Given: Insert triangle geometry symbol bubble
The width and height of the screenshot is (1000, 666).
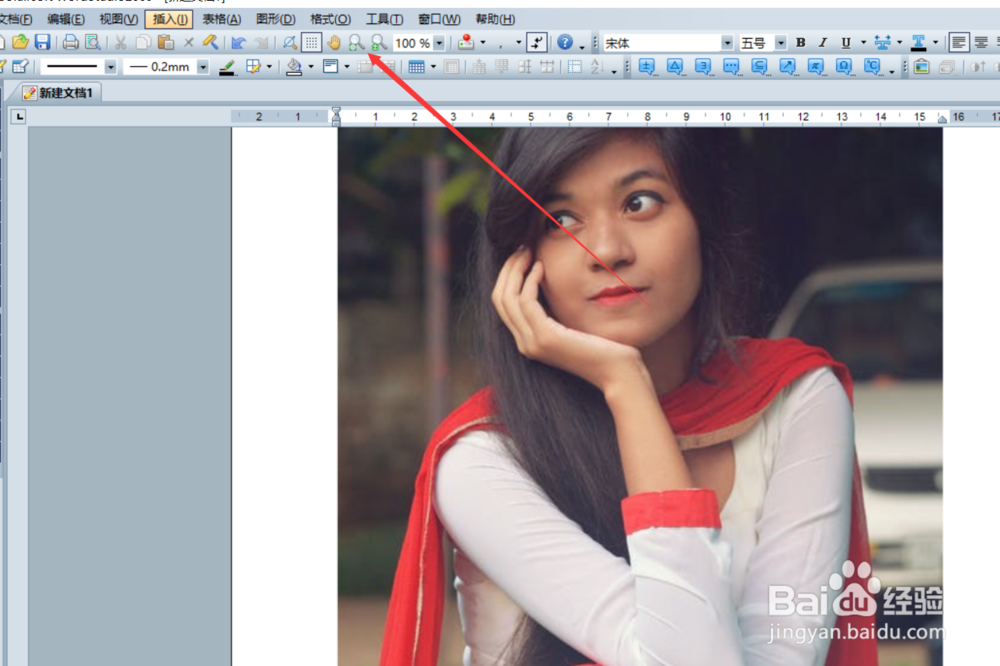Looking at the screenshot, I should [675, 67].
